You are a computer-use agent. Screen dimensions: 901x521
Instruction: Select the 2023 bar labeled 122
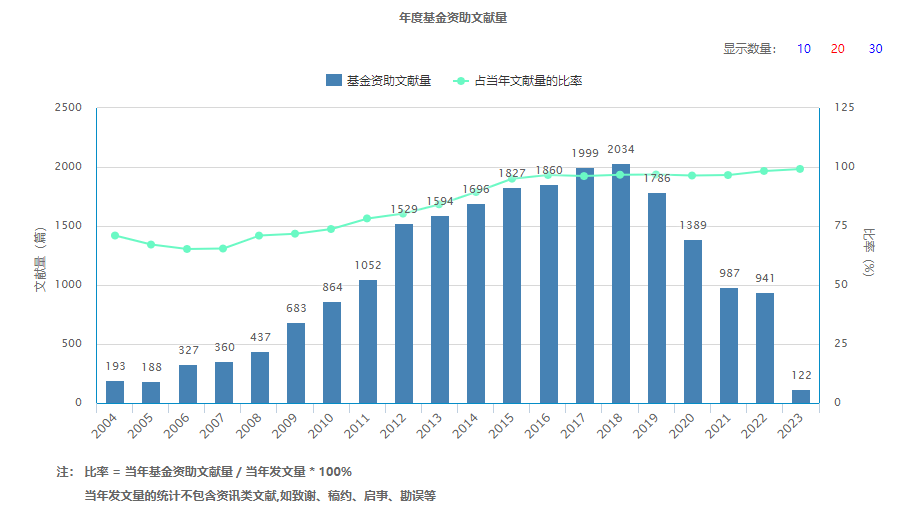point(801,396)
